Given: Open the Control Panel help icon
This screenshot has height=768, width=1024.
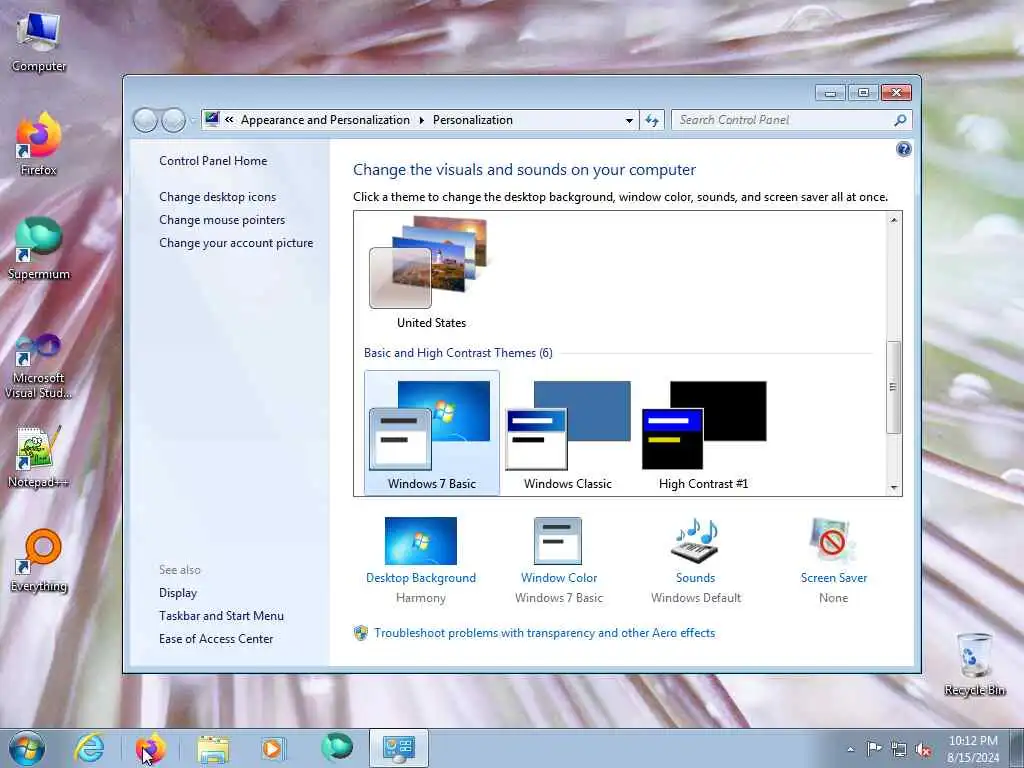Looking at the screenshot, I should (x=903, y=150).
